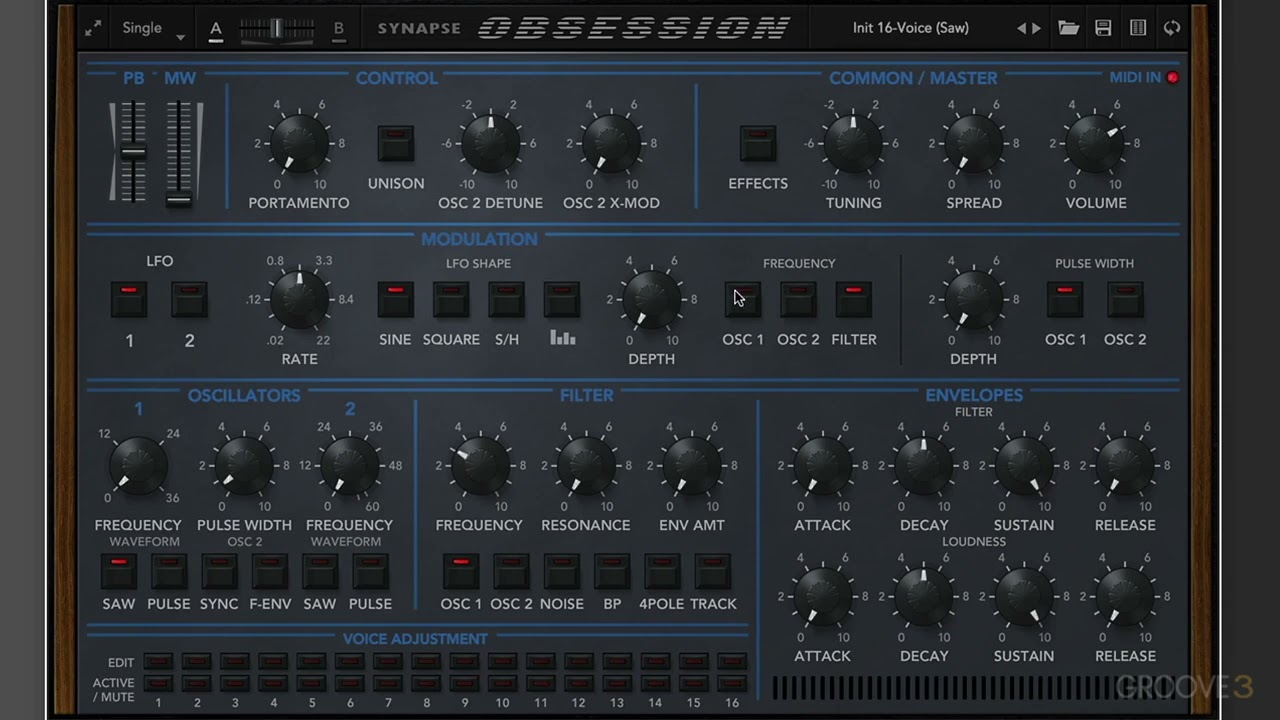Image resolution: width=1280 pixels, height=720 pixels.
Task: Open preset folder browser icon
Action: click(1069, 28)
